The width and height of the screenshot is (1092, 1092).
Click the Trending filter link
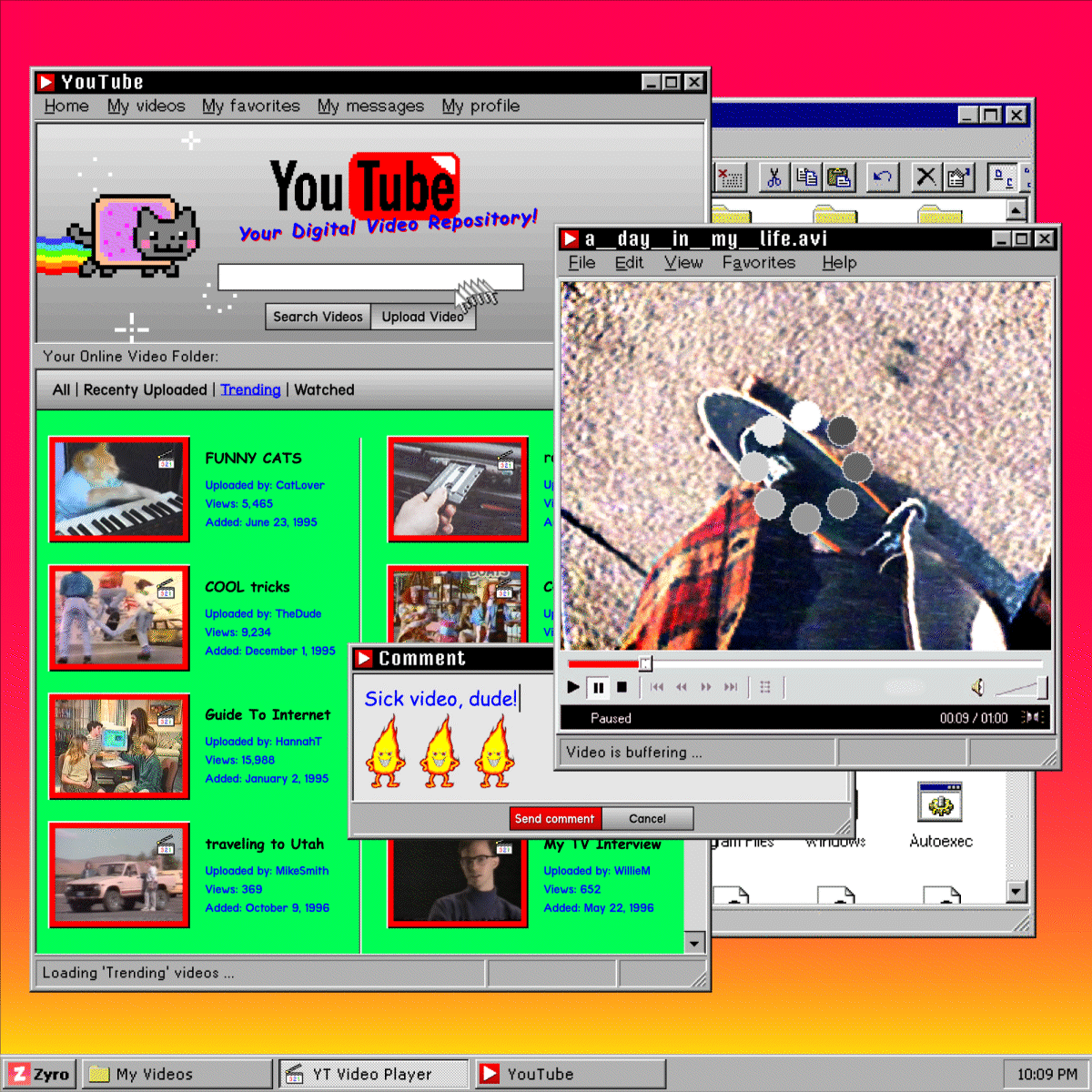250,389
